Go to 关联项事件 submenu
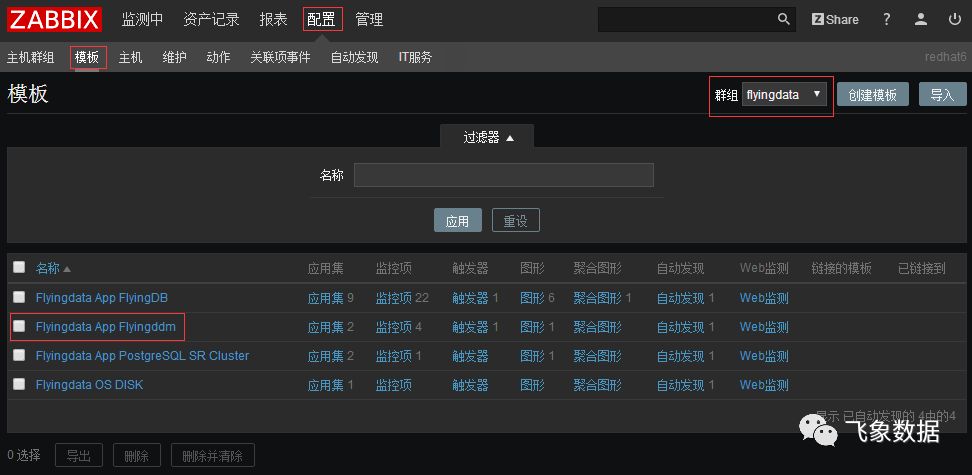The height and width of the screenshot is (475, 972). click(280, 58)
